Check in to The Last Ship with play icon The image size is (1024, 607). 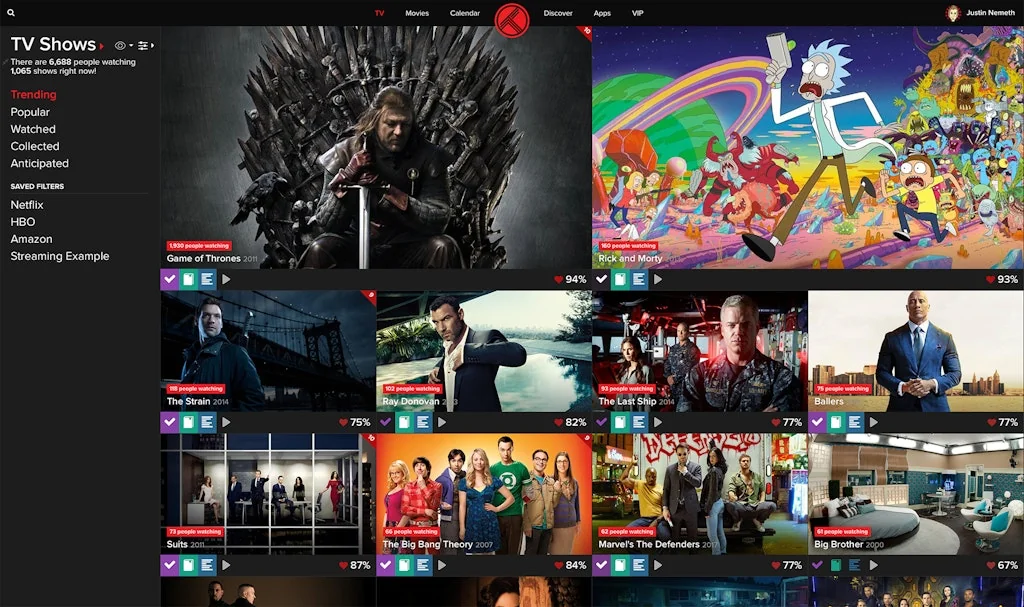tap(658, 422)
